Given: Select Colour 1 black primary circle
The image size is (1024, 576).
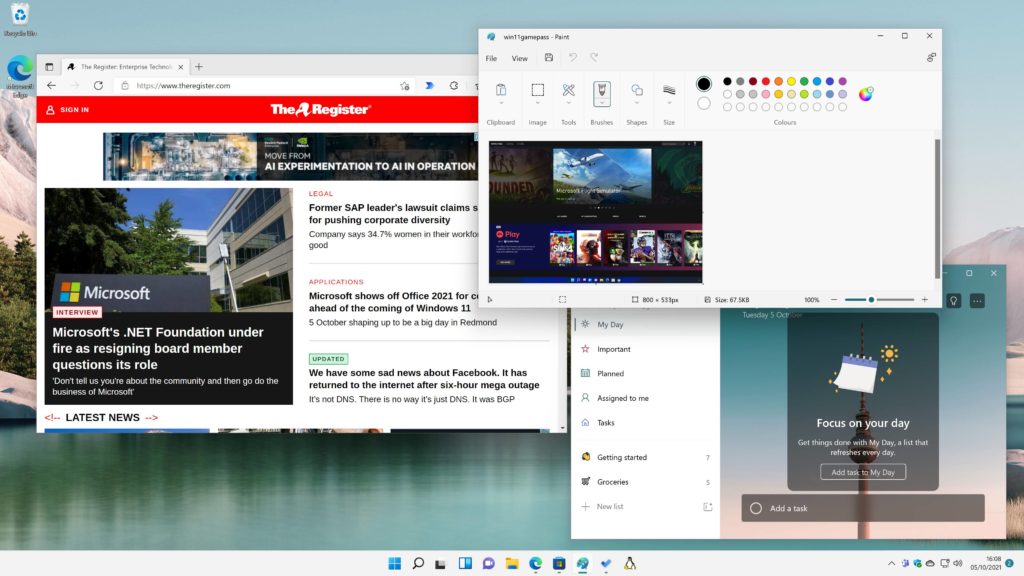Looking at the screenshot, I should pos(703,84).
